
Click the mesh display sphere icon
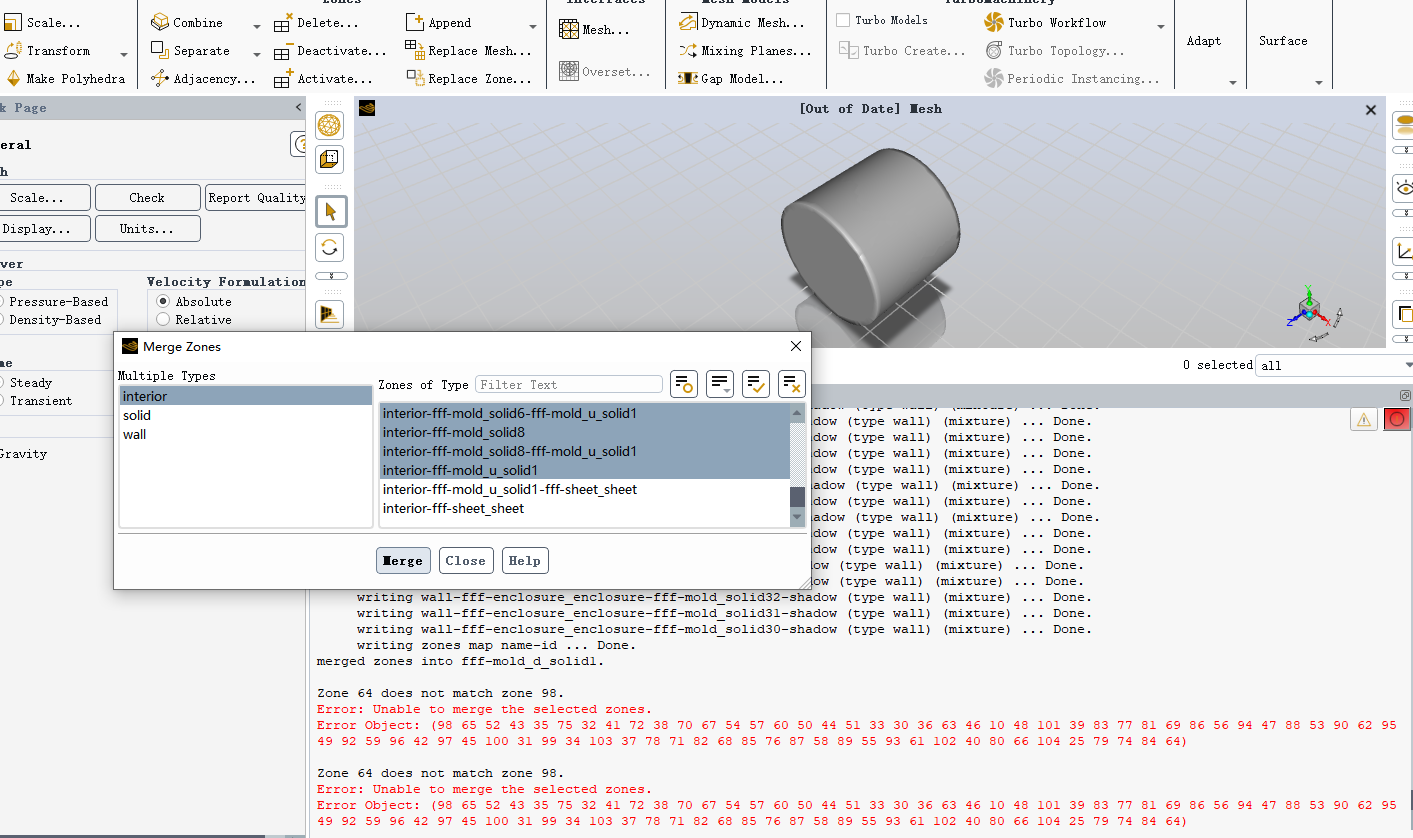coord(329,126)
